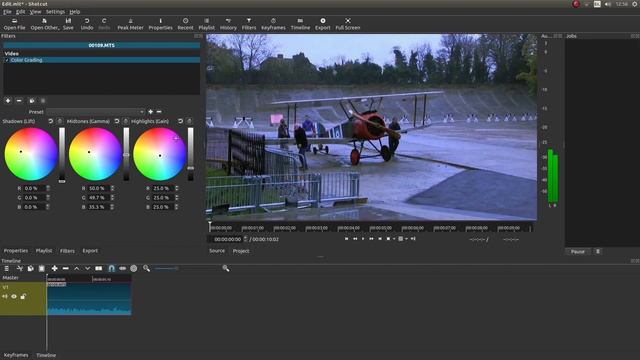Open Keyframes from the main toolbar

[x=273, y=24]
